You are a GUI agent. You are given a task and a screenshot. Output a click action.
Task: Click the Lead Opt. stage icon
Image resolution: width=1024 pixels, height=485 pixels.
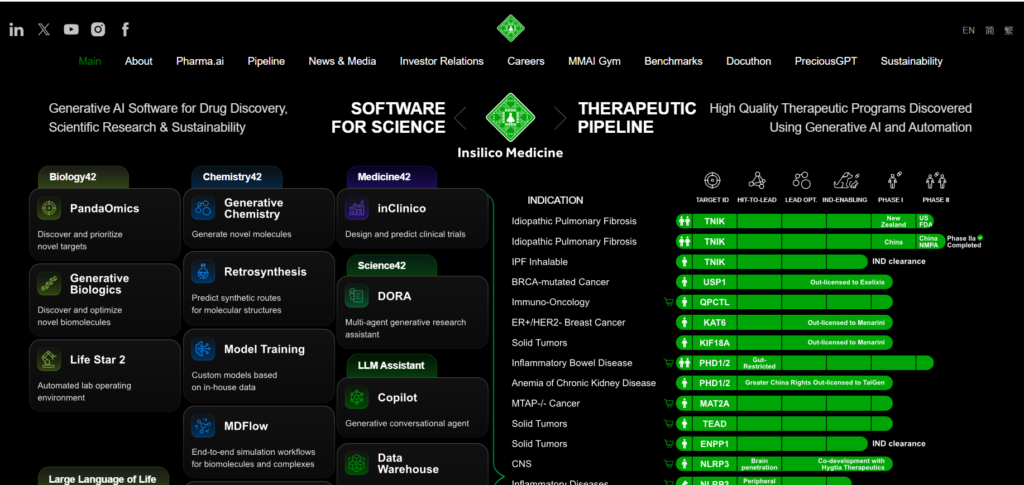pyautogui.click(x=801, y=180)
